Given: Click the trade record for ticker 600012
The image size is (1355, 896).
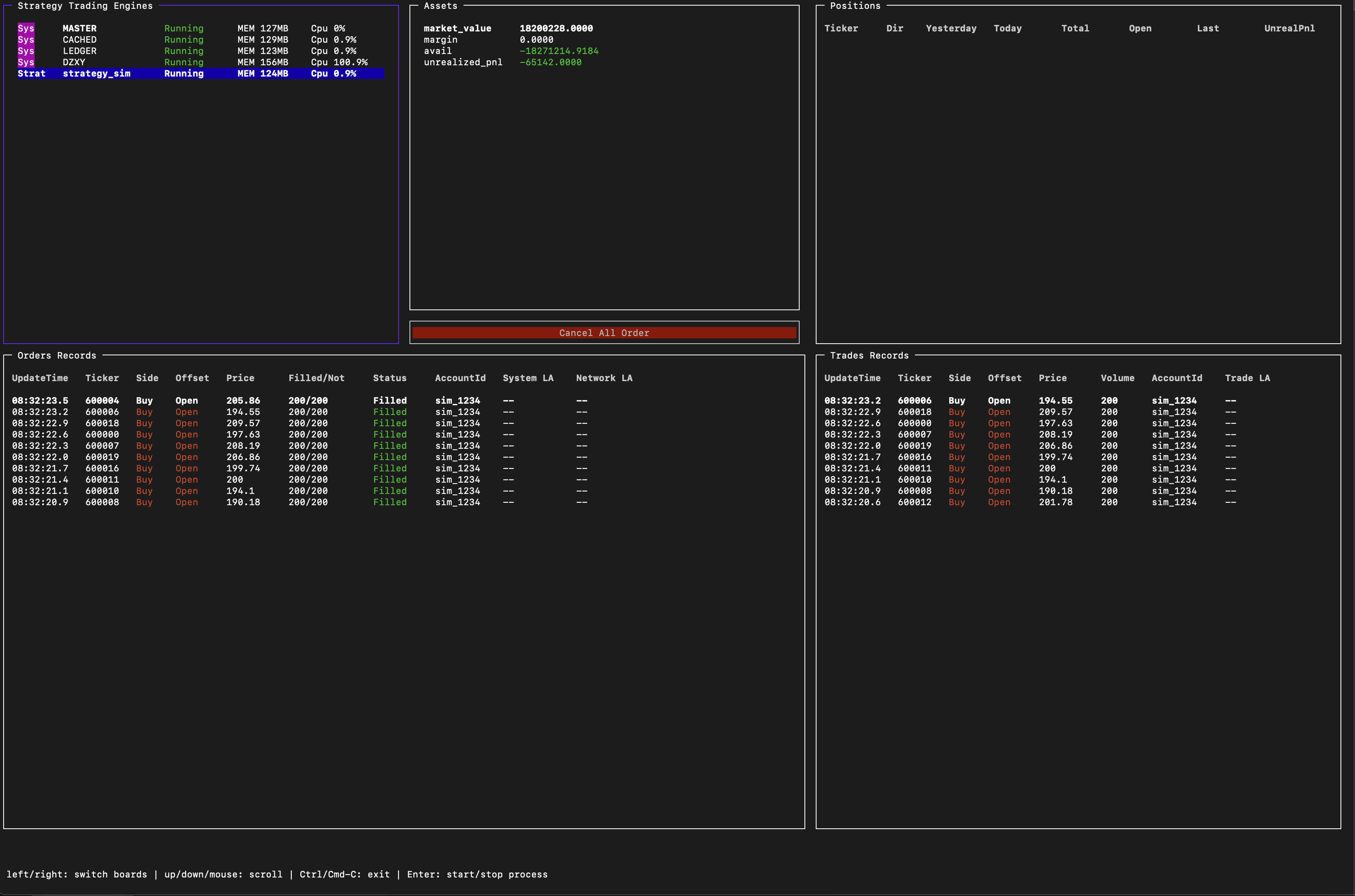Looking at the screenshot, I should tap(914, 502).
